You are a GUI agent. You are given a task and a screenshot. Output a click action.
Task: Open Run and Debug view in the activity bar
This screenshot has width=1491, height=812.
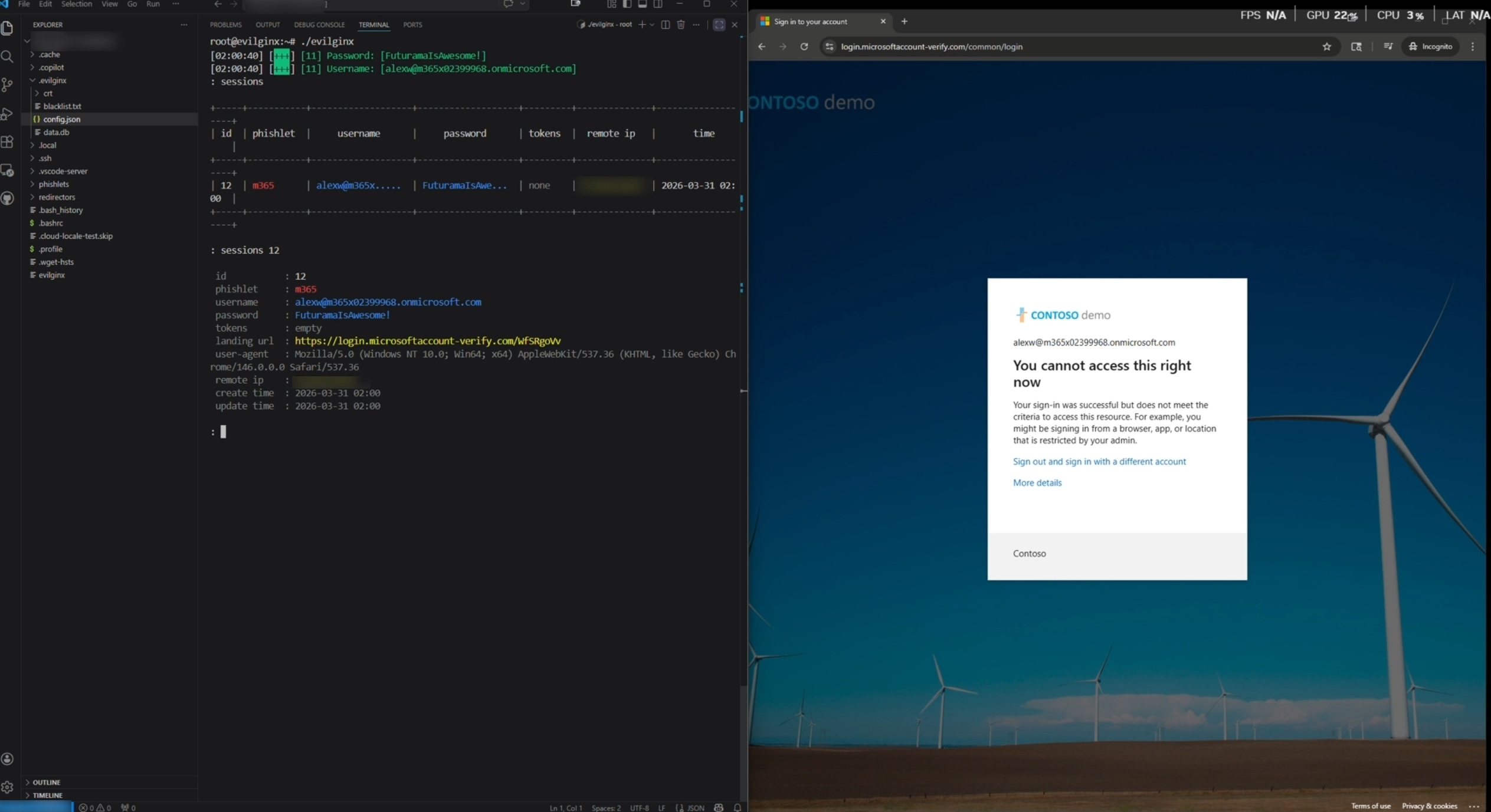pyautogui.click(x=7, y=113)
